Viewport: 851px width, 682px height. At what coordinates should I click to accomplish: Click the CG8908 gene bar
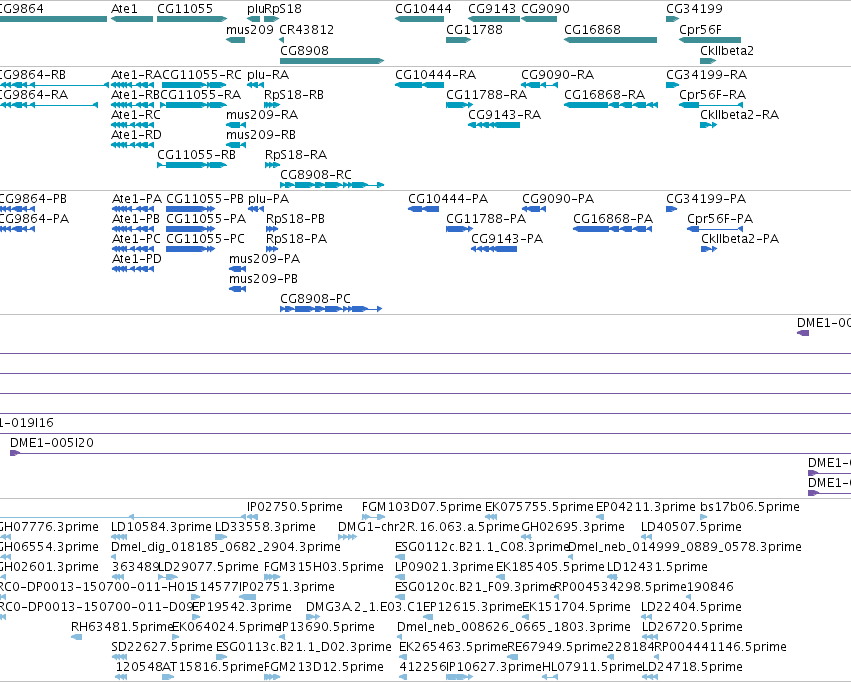(332, 61)
